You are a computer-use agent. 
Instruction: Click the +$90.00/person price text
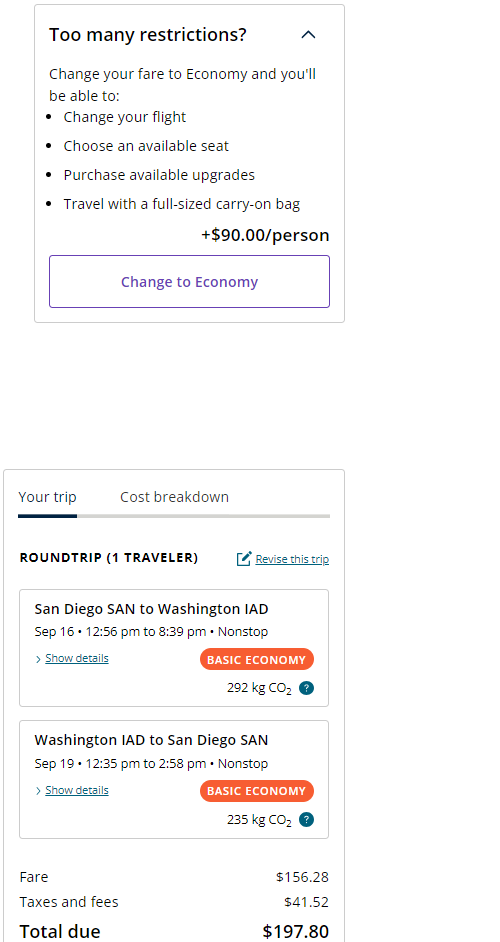coord(265,235)
